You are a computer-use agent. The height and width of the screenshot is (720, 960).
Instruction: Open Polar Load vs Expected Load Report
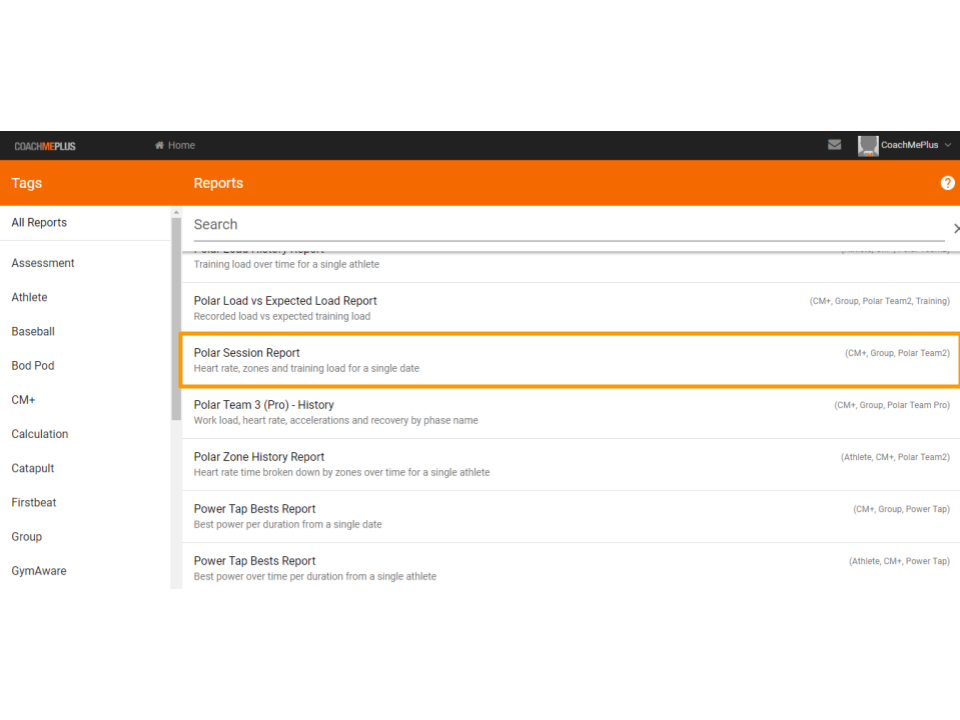click(x=571, y=308)
